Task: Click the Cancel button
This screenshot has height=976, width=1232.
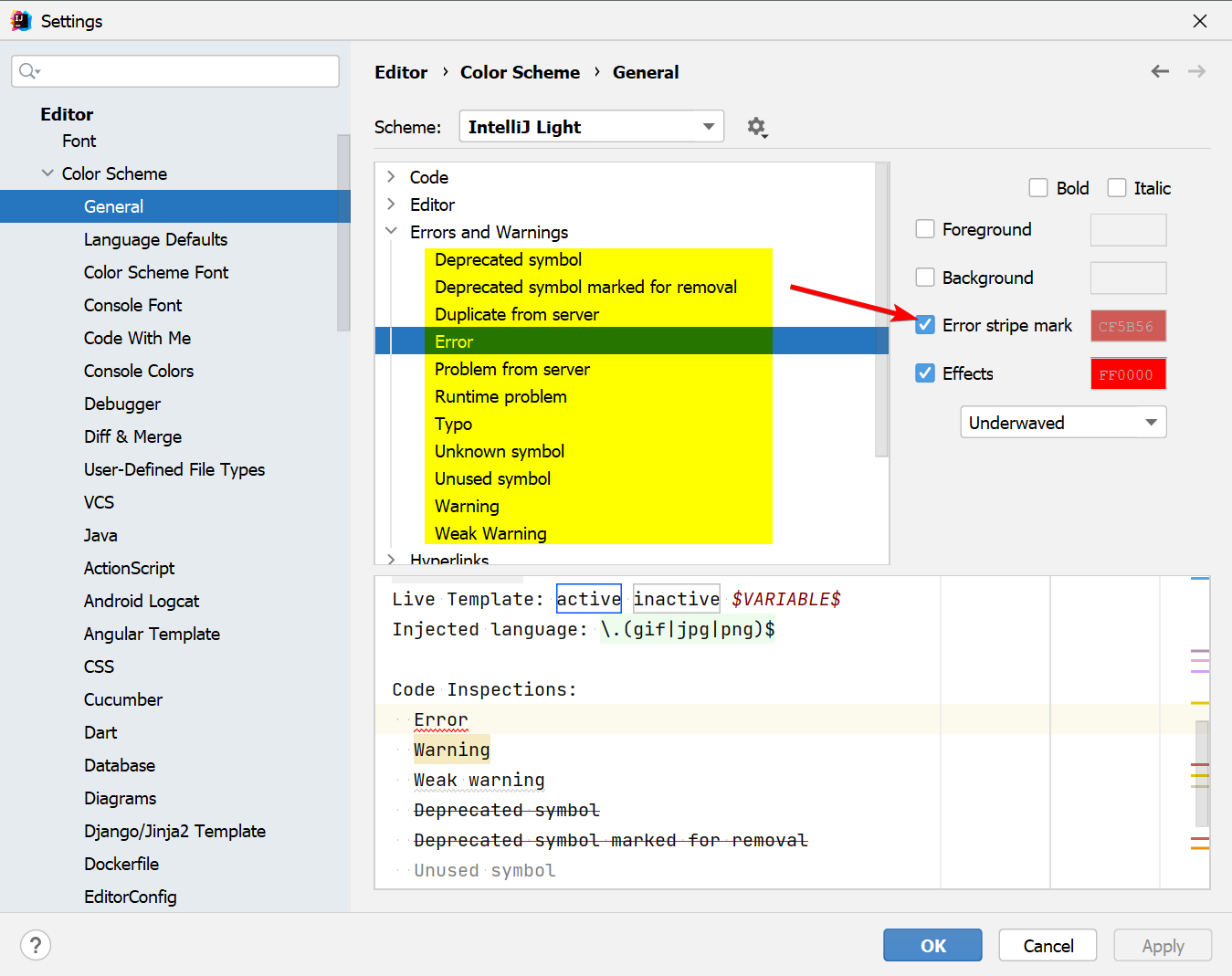Action: tap(1048, 946)
